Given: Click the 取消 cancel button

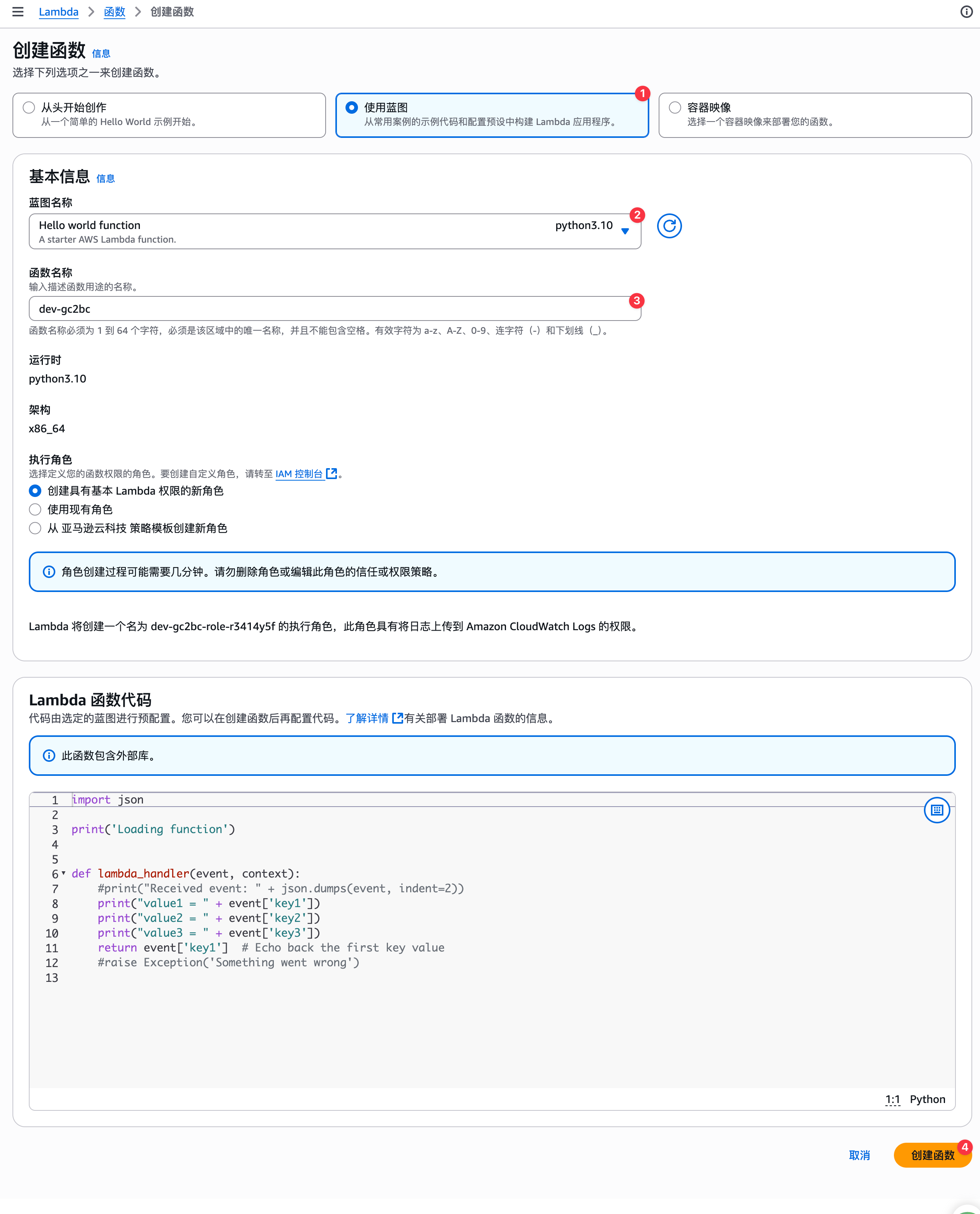Looking at the screenshot, I should (x=858, y=1155).
